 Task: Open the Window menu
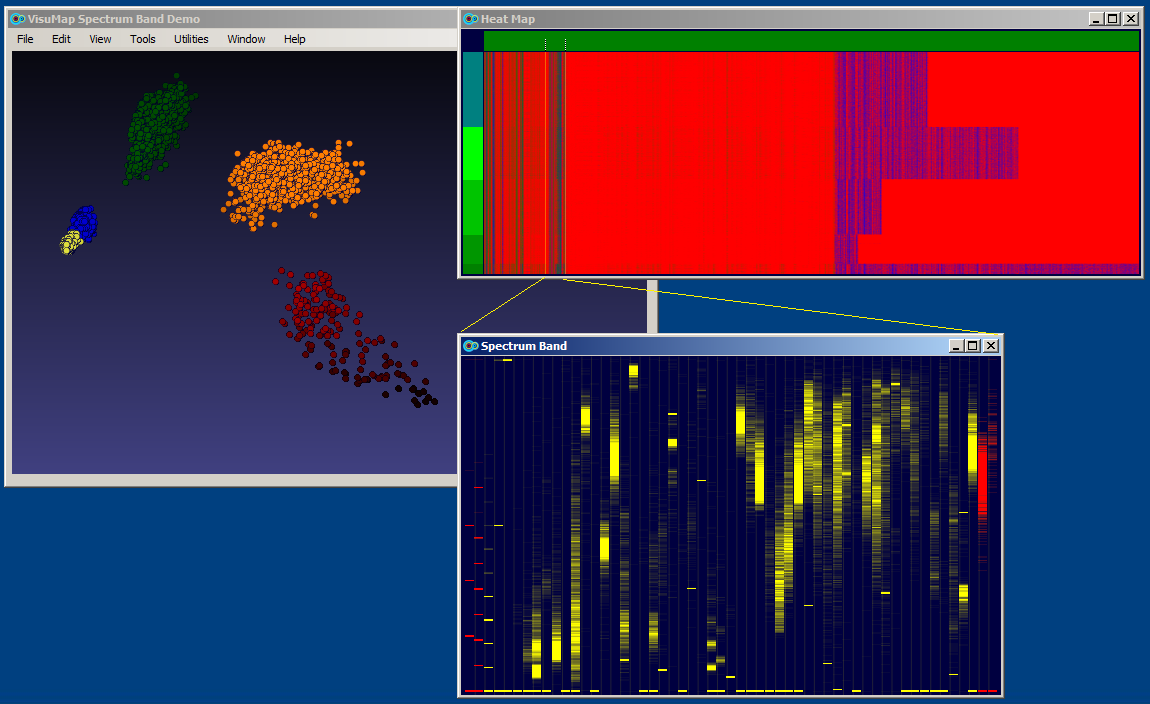point(246,39)
